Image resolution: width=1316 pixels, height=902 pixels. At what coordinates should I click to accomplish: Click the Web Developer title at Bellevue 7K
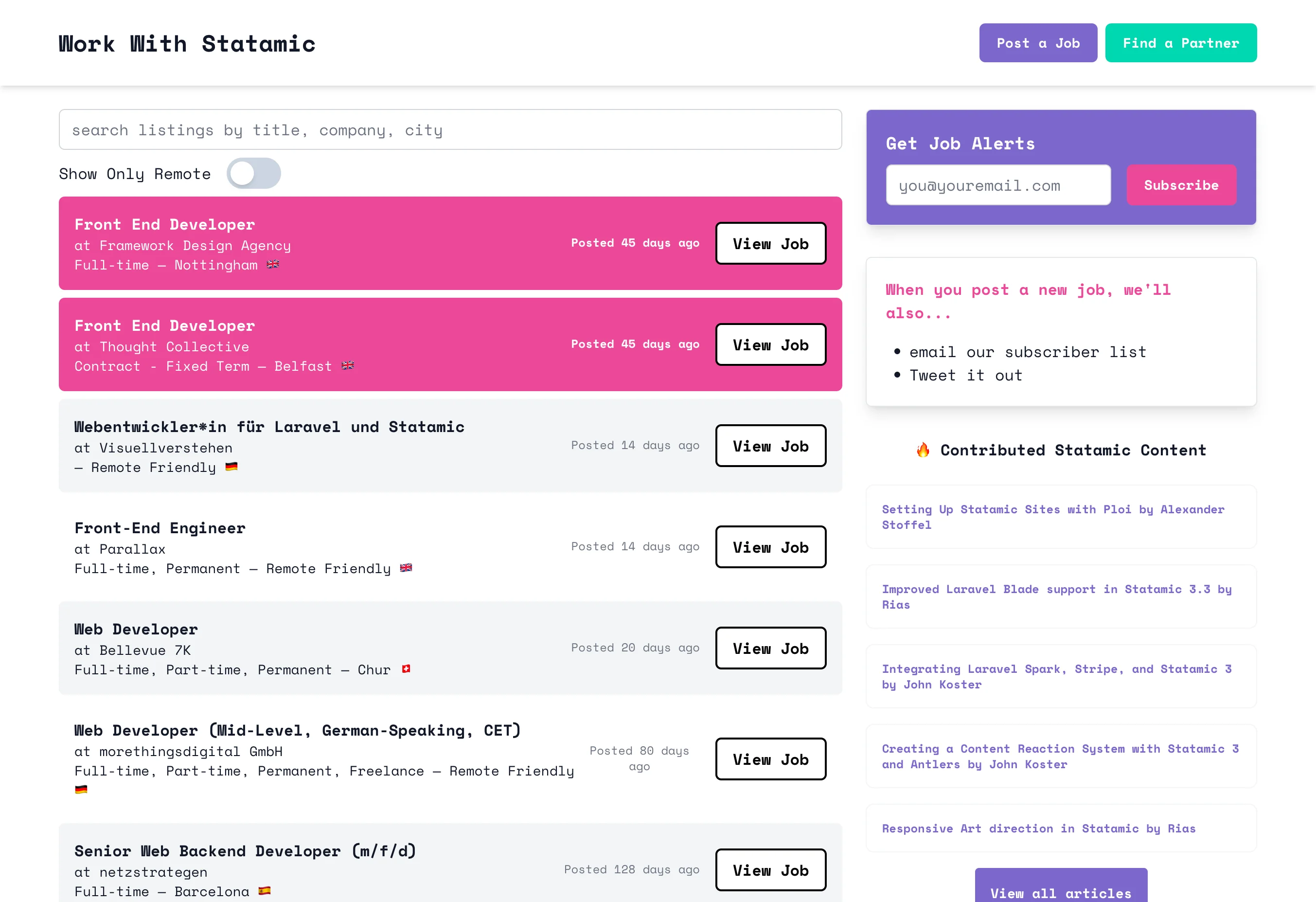137,630
